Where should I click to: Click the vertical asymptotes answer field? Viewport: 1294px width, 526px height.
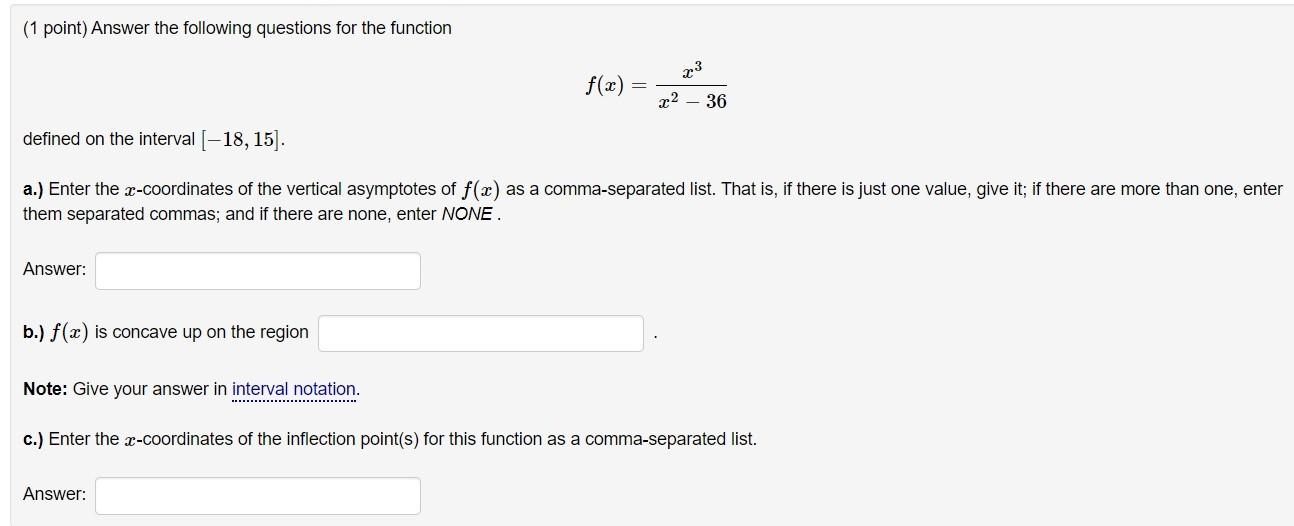pos(258,271)
